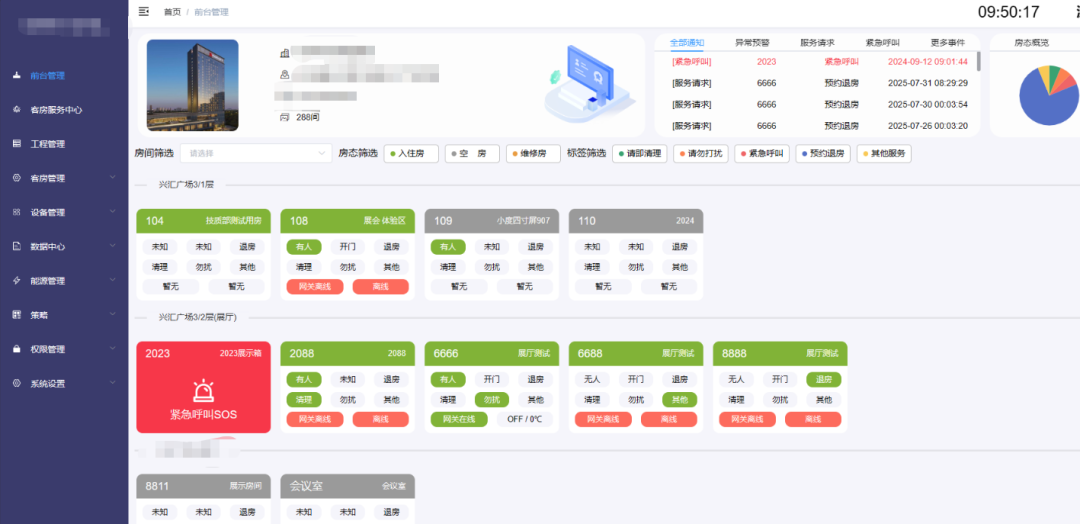Image resolution: width=1080 pixels, height=524 pixels.
Task: Click the 策略 sidebar icon
Action: click(17, 315)
